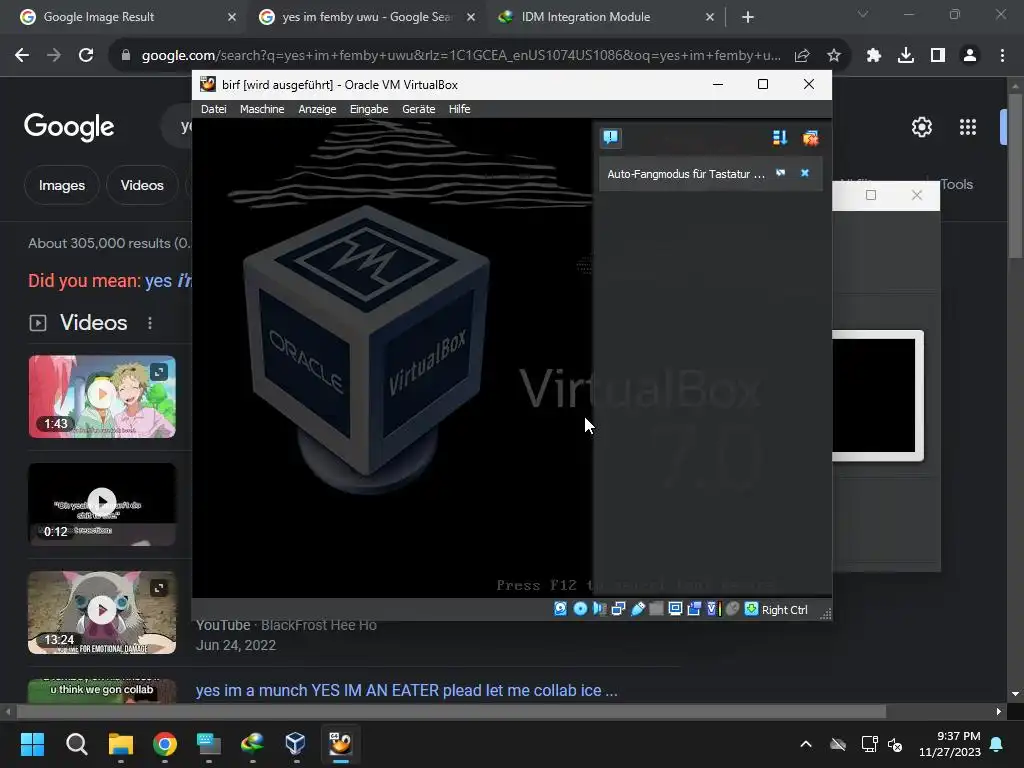Close the IDM Integration Module tab
This screenshot has height=768, width=1024.
pos(710,17)
